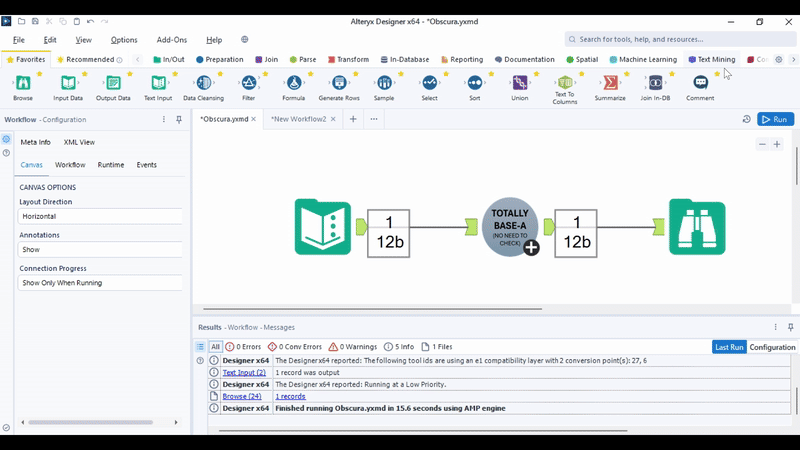Select the Summarize tool icon
800x450 pixels.
[x=610, y=83]
